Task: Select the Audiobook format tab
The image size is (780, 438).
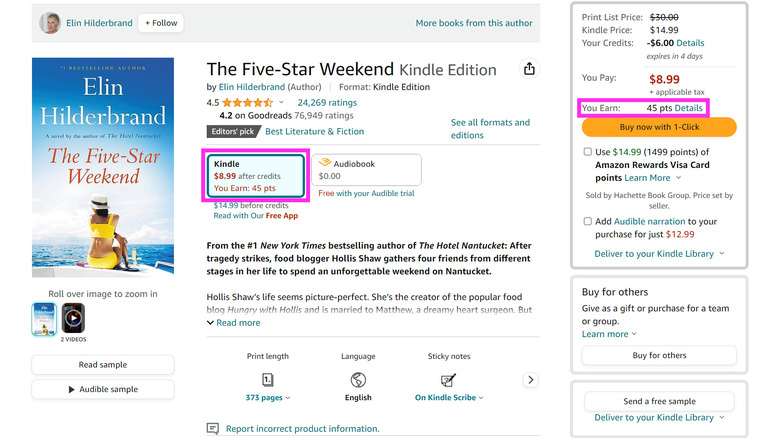Action: 366,170
